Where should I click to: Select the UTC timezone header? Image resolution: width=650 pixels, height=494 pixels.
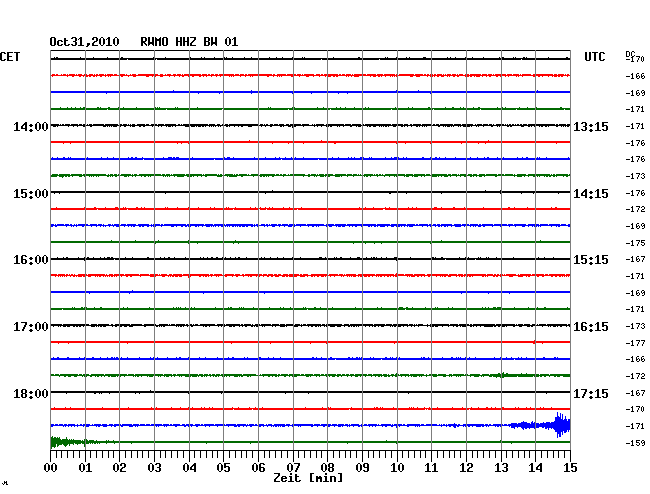click(594, 57)
